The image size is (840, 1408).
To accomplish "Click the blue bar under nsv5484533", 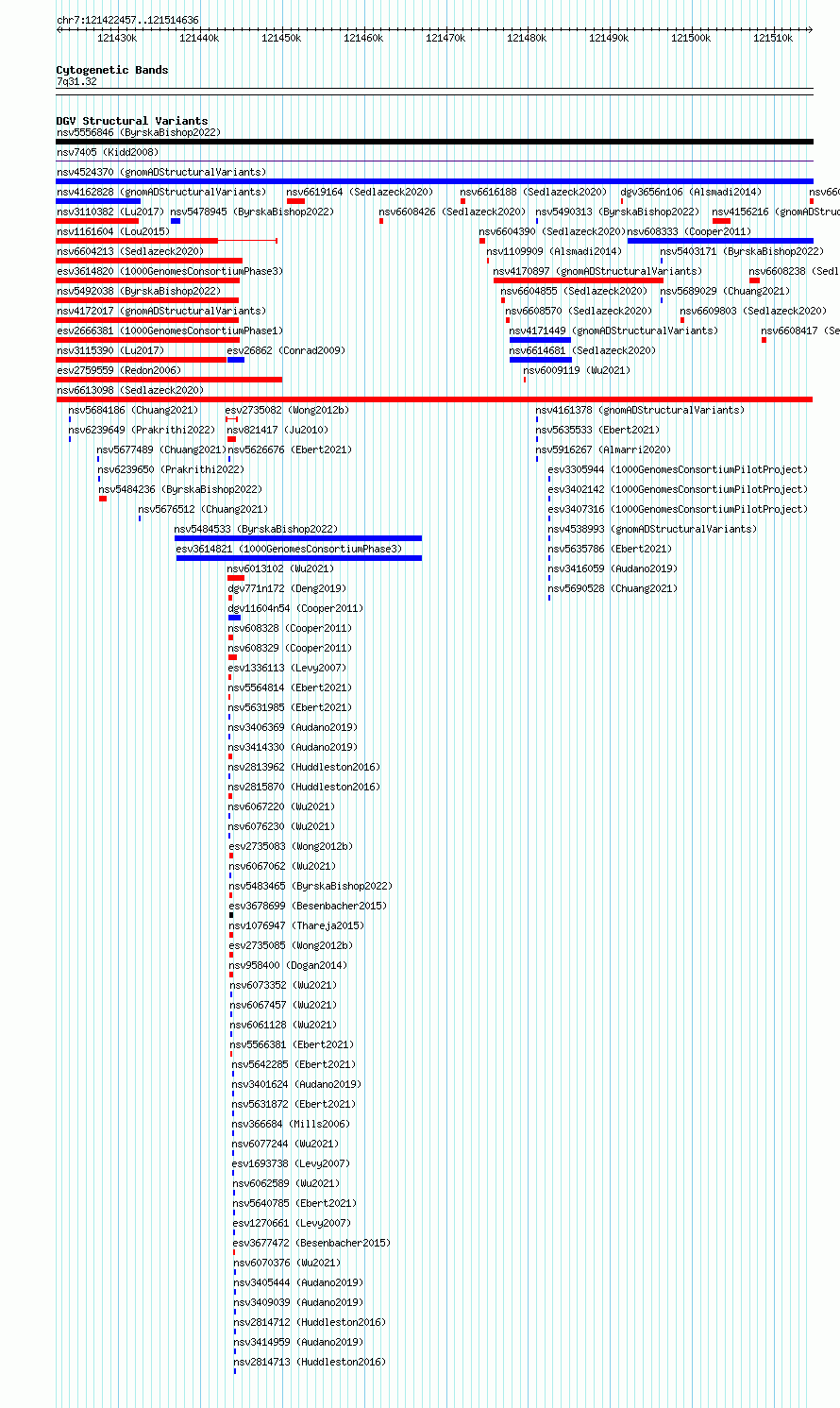I will point(298,538).
